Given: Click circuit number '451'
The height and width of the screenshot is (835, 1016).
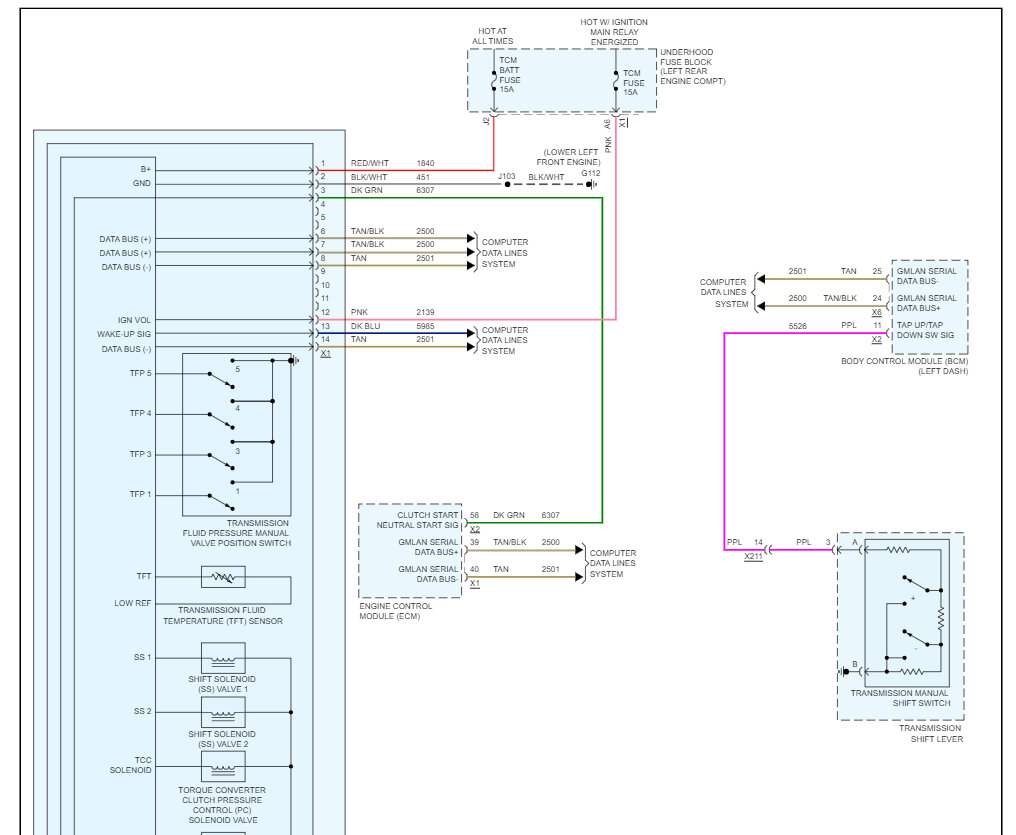Looking at the screenshot, I should pyautogui.click(x=422, y=177).
